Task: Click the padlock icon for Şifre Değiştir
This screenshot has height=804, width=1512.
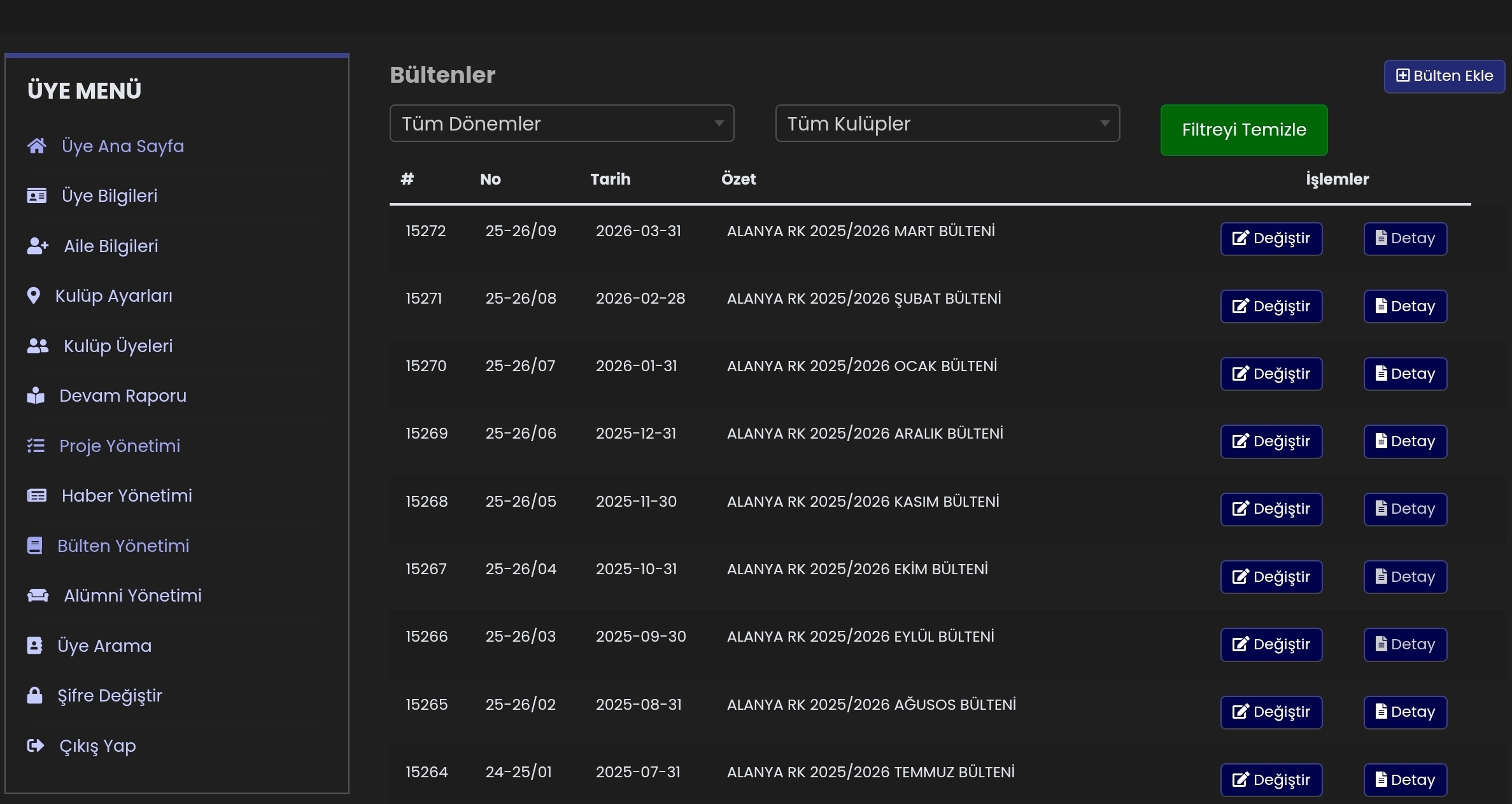Action: click(x=34, y=695)
